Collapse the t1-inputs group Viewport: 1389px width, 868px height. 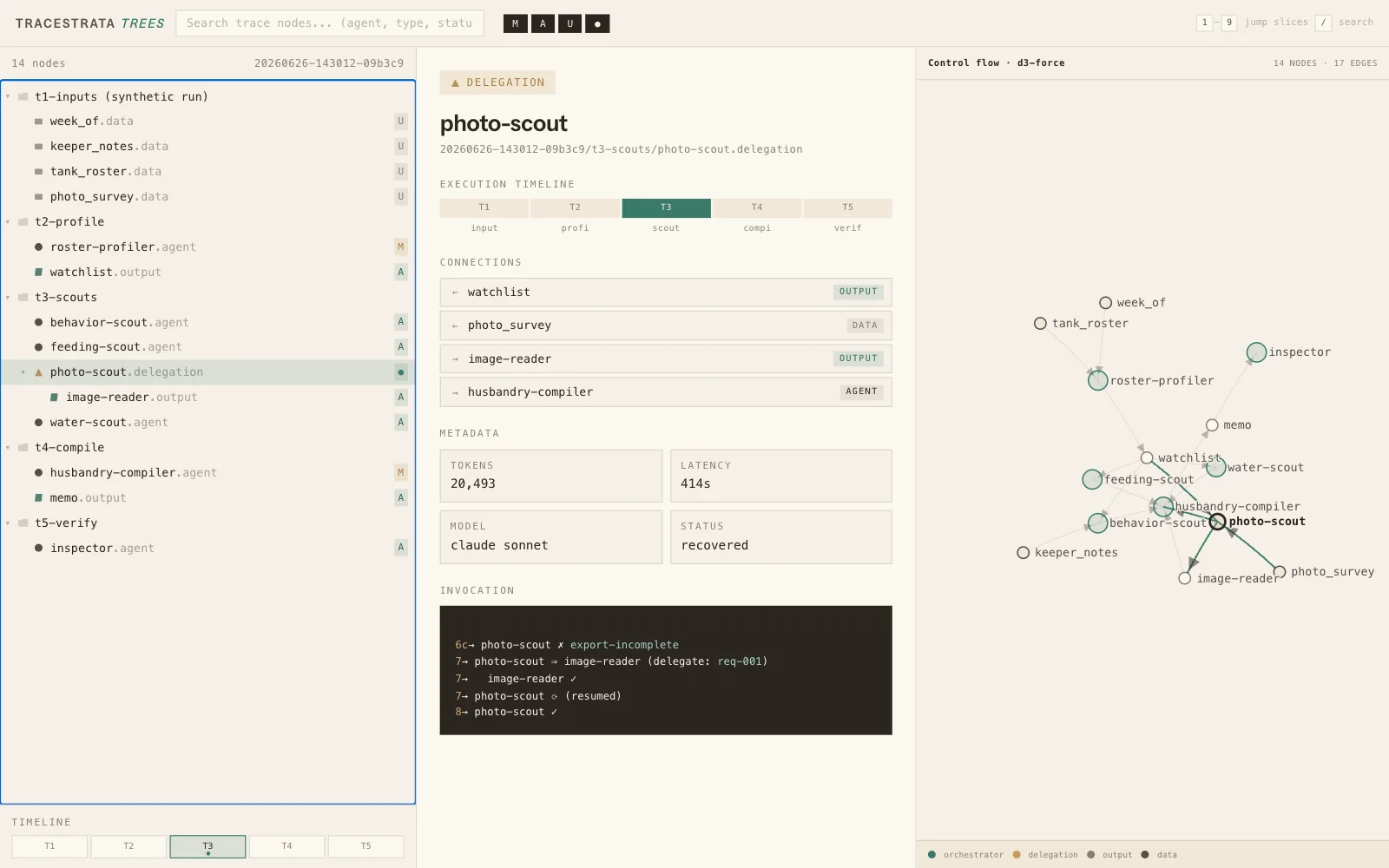[x=8, y=96]
